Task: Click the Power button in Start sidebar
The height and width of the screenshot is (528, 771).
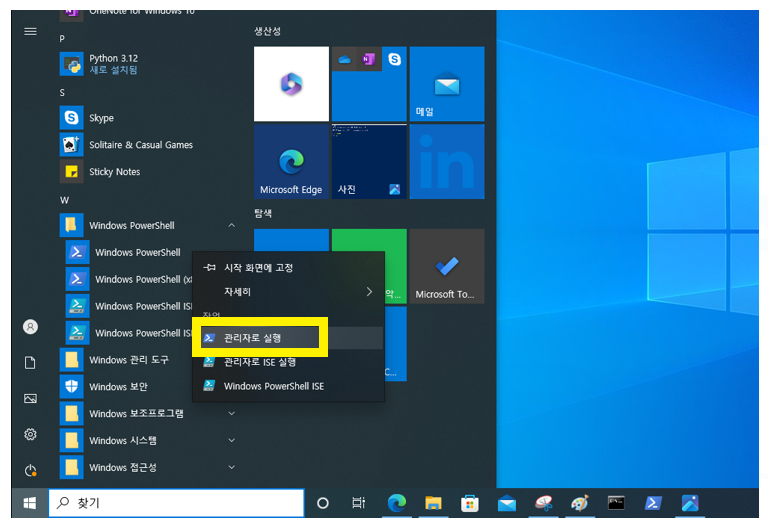Action: 30,470
